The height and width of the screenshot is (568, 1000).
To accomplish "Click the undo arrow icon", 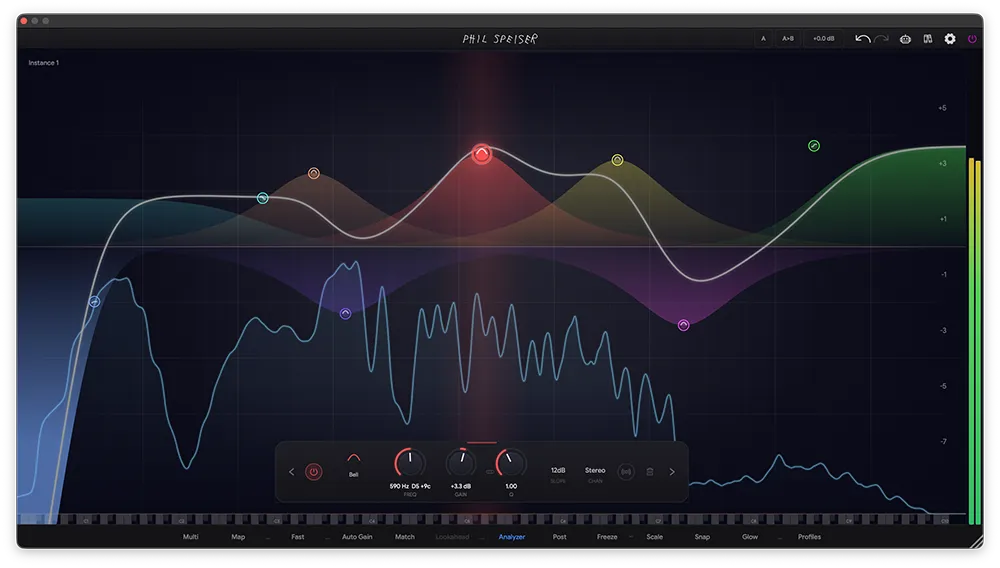I will [862, 39].
